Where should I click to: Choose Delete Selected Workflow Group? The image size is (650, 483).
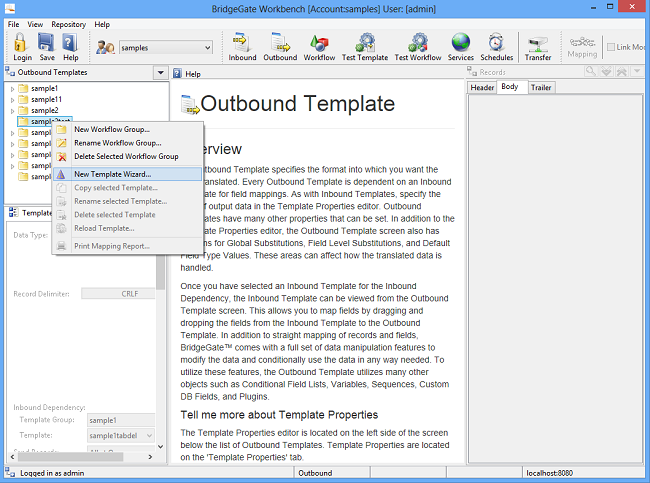[x=128, y=156]
